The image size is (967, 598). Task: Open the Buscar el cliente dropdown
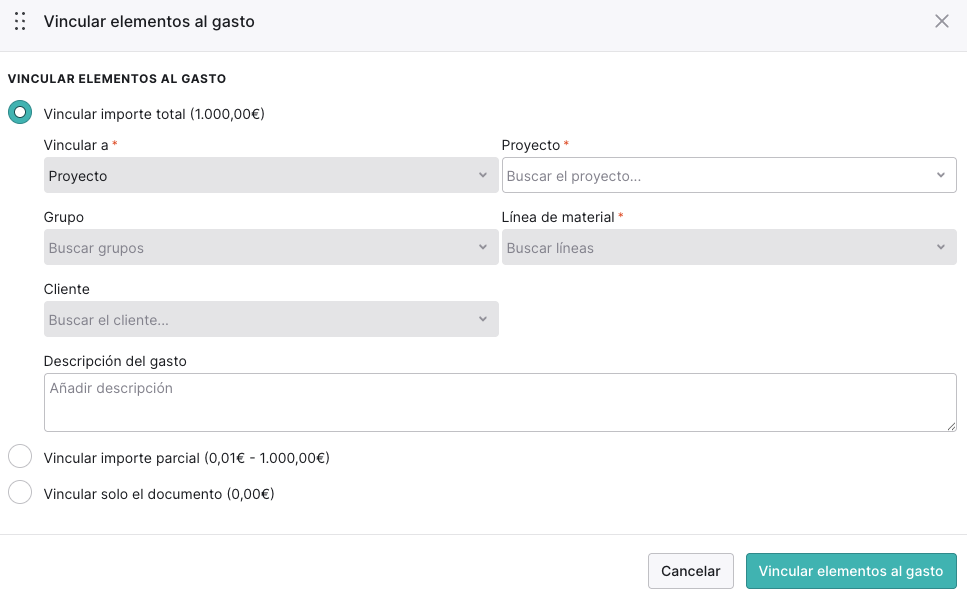point(271,319)
